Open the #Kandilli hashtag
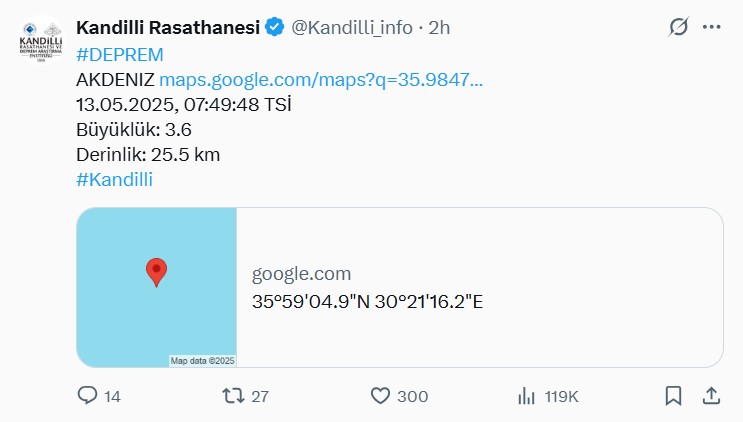This screenshot has height=422, width=743. tap(114, 179)
